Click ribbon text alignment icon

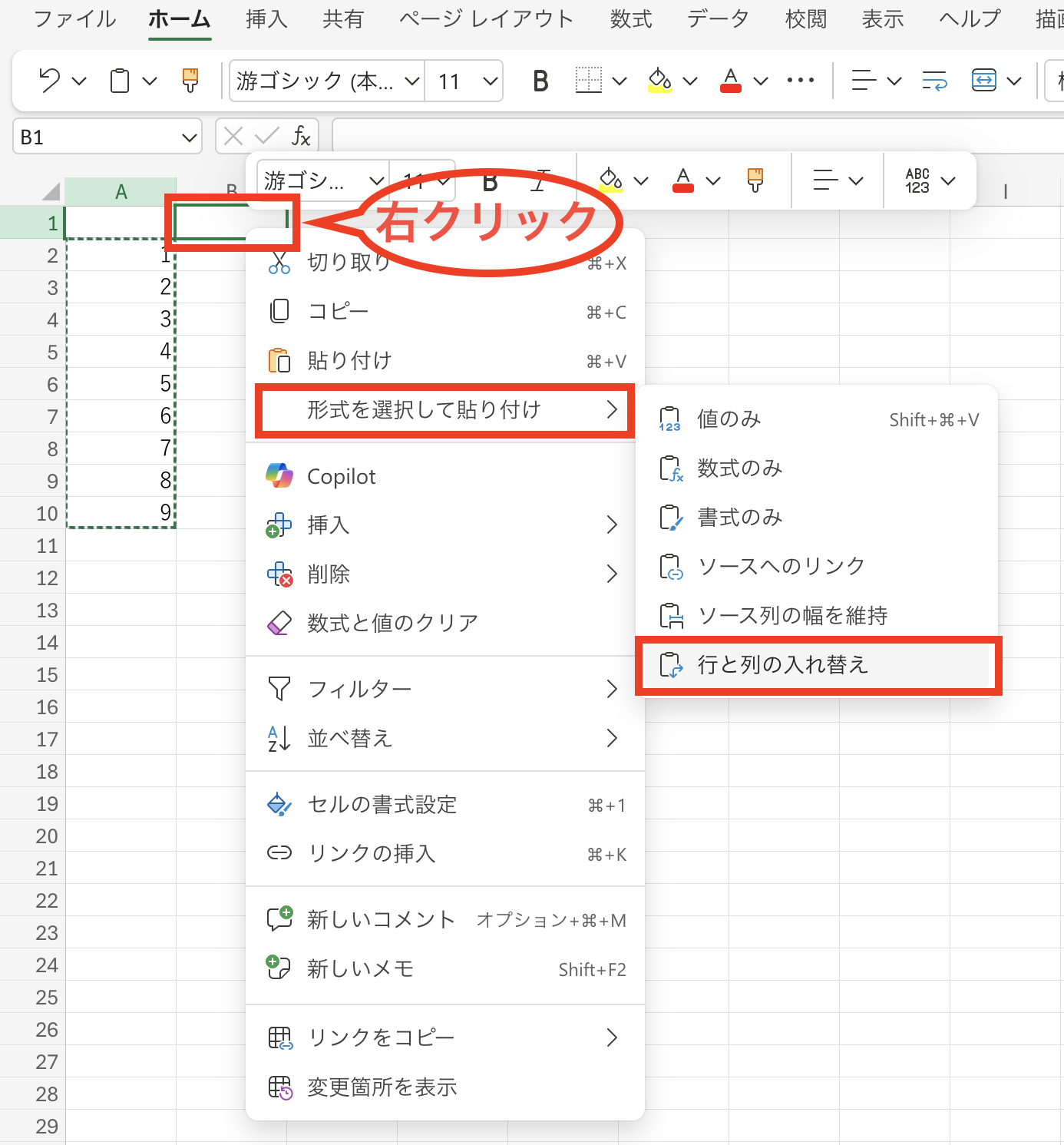(x=864, y=81)
